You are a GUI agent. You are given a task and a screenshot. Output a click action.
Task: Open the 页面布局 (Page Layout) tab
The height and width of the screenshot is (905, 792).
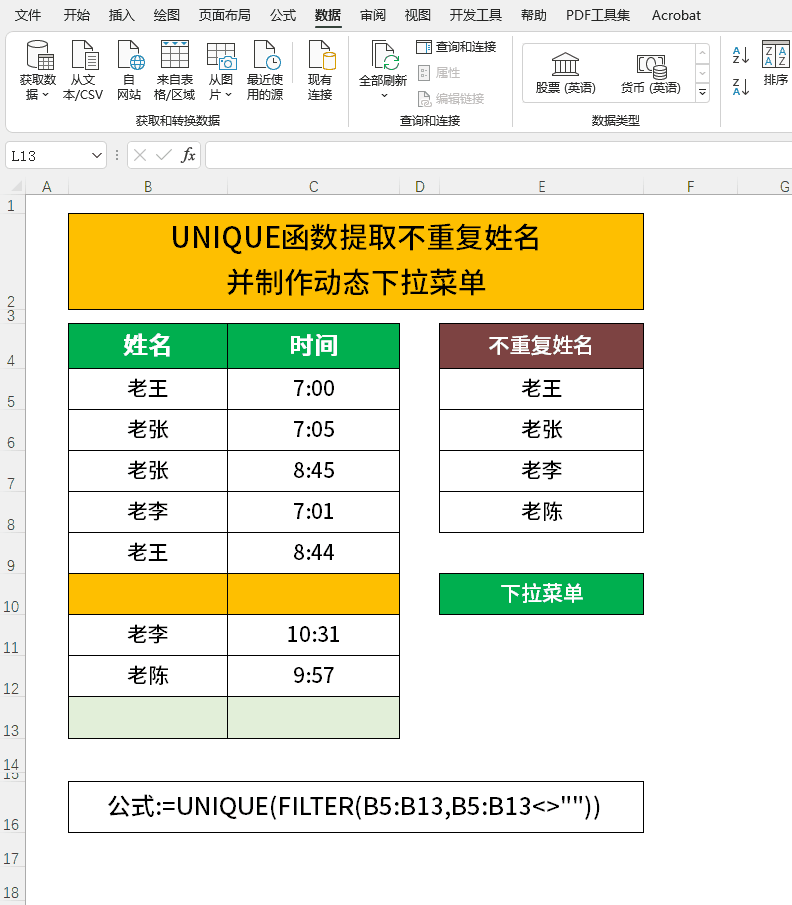click(225, 15)
